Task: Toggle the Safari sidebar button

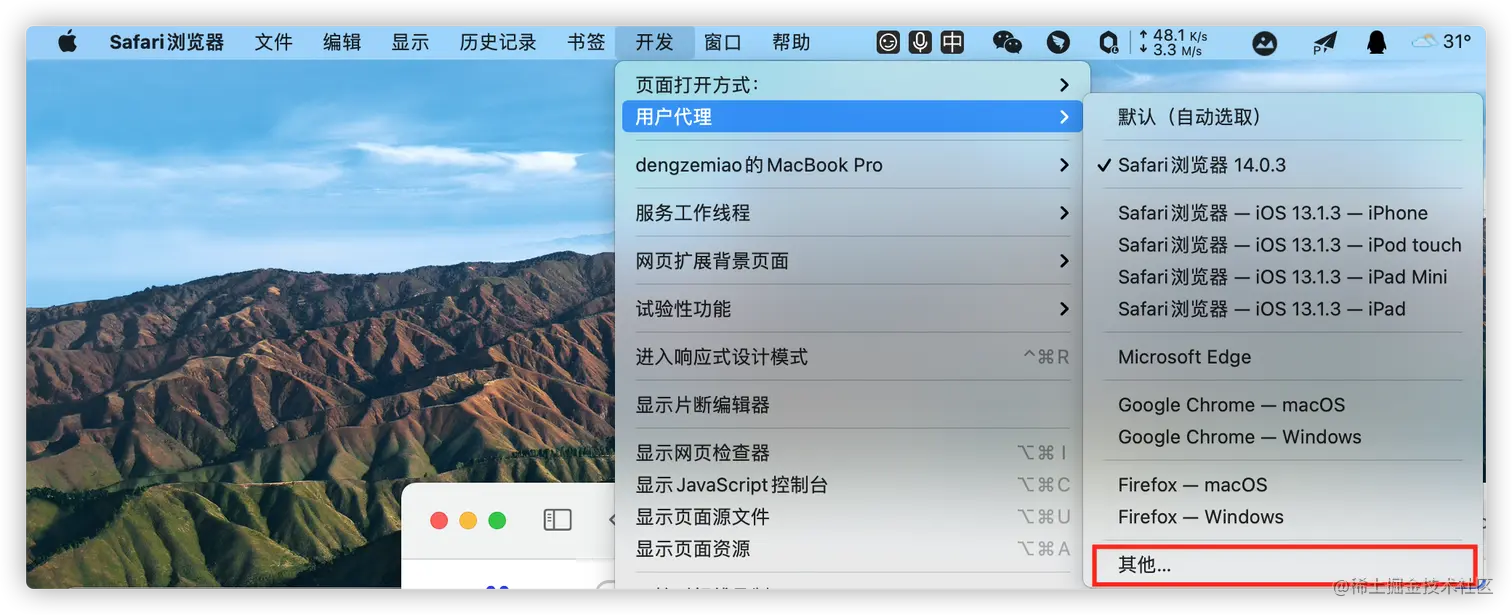Action: point(557,520)
